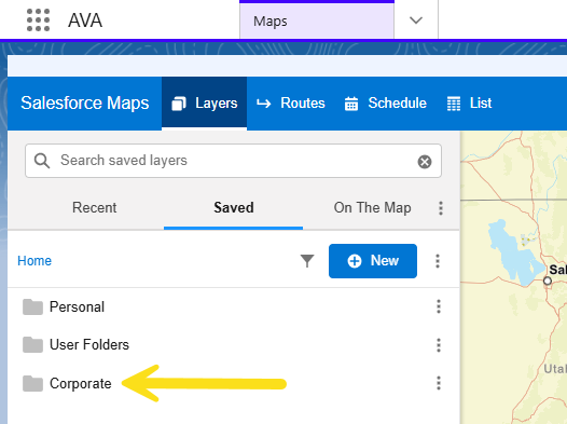This screenshot has height=424, width=568.
Task: Open the List tab
Action: pos(469,103)
